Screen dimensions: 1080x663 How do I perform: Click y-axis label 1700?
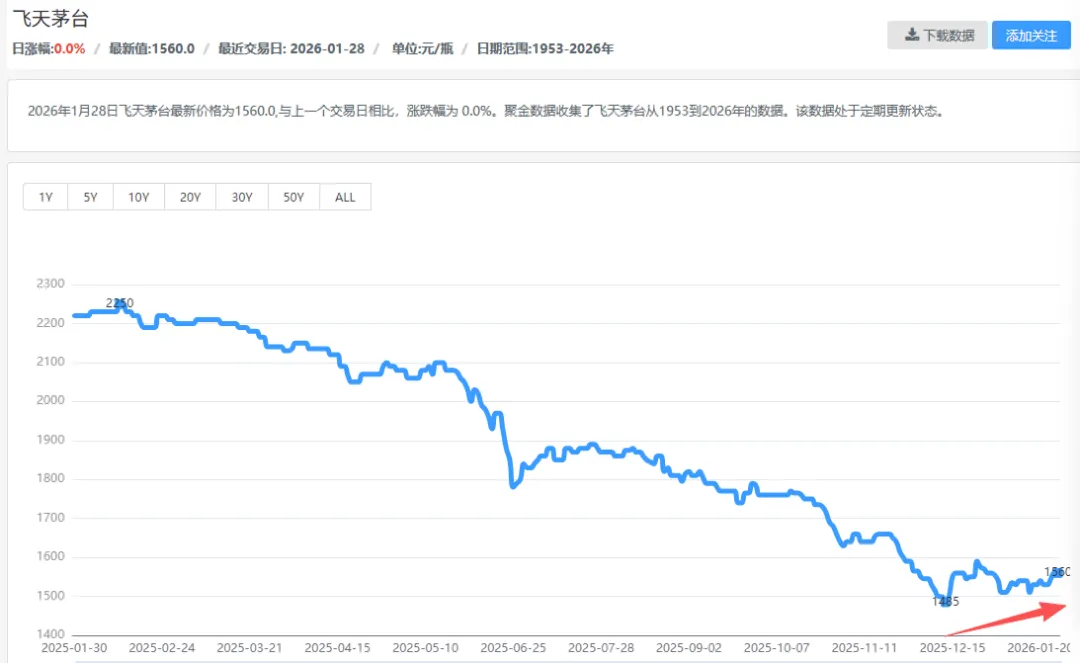pos(50,518)
